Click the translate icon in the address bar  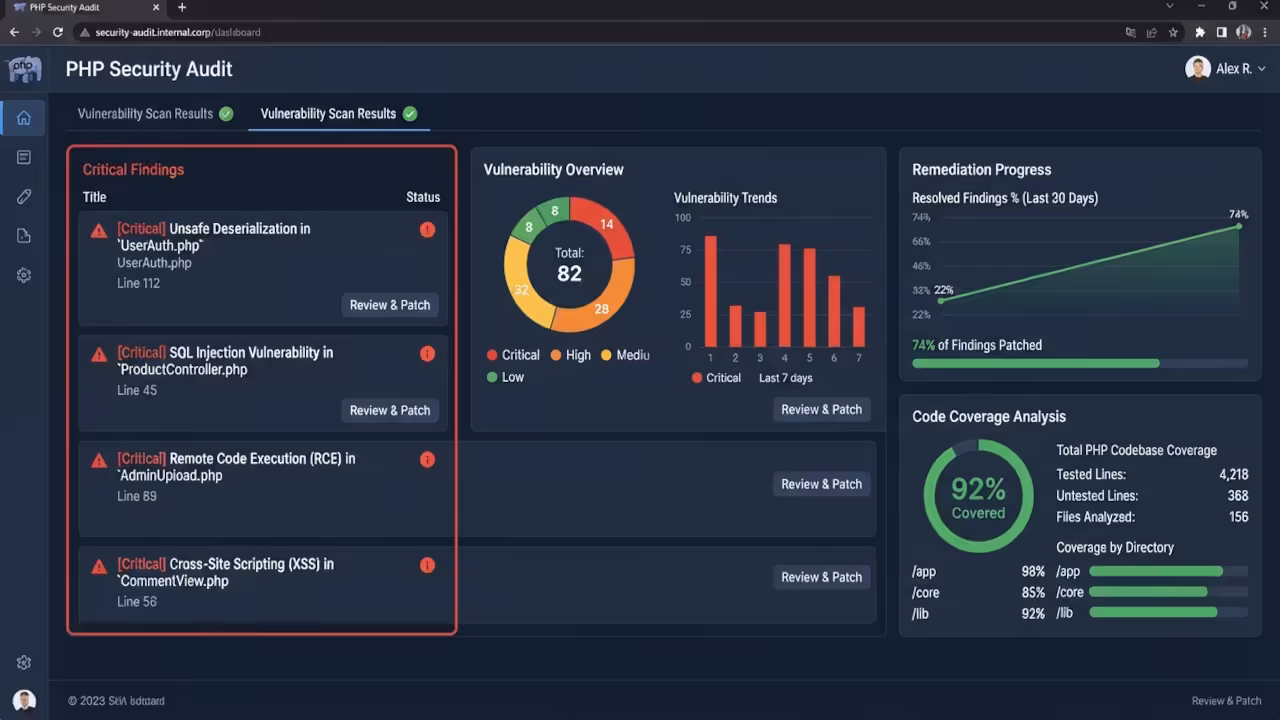click(x=1130, y=32)
